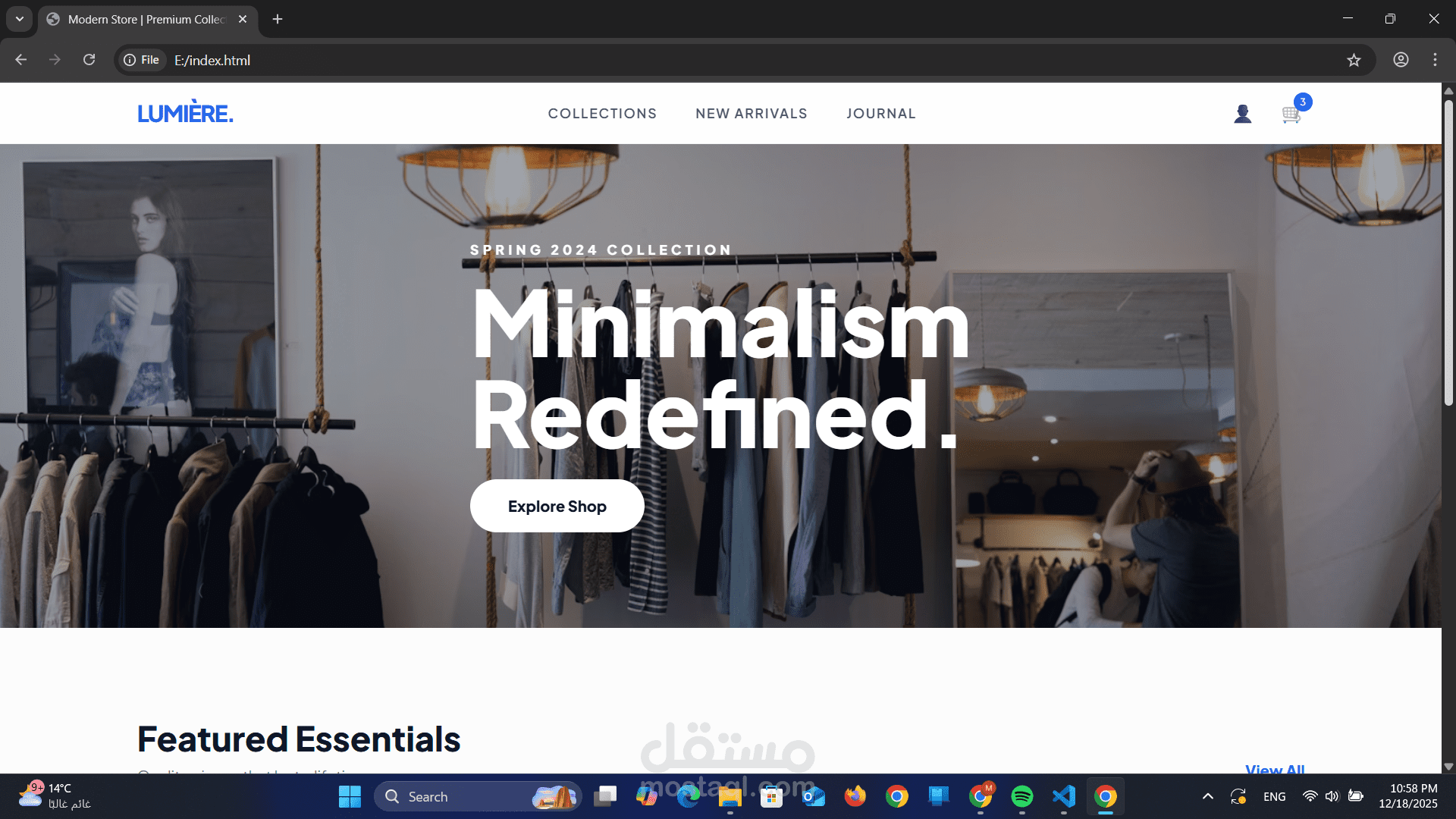Expand the tab search dropdown arrow
Image resolution: width=1456 pixels, height=819 pixels.
(x=20, y=19)
